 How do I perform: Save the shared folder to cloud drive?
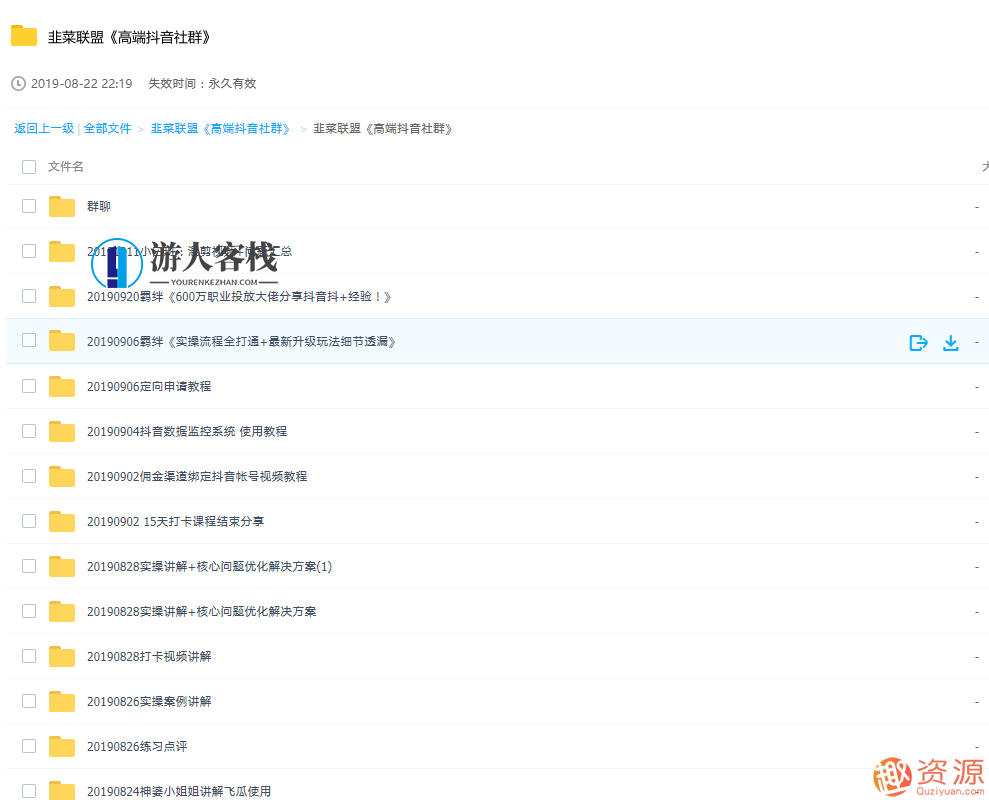[x=918, y=342]
